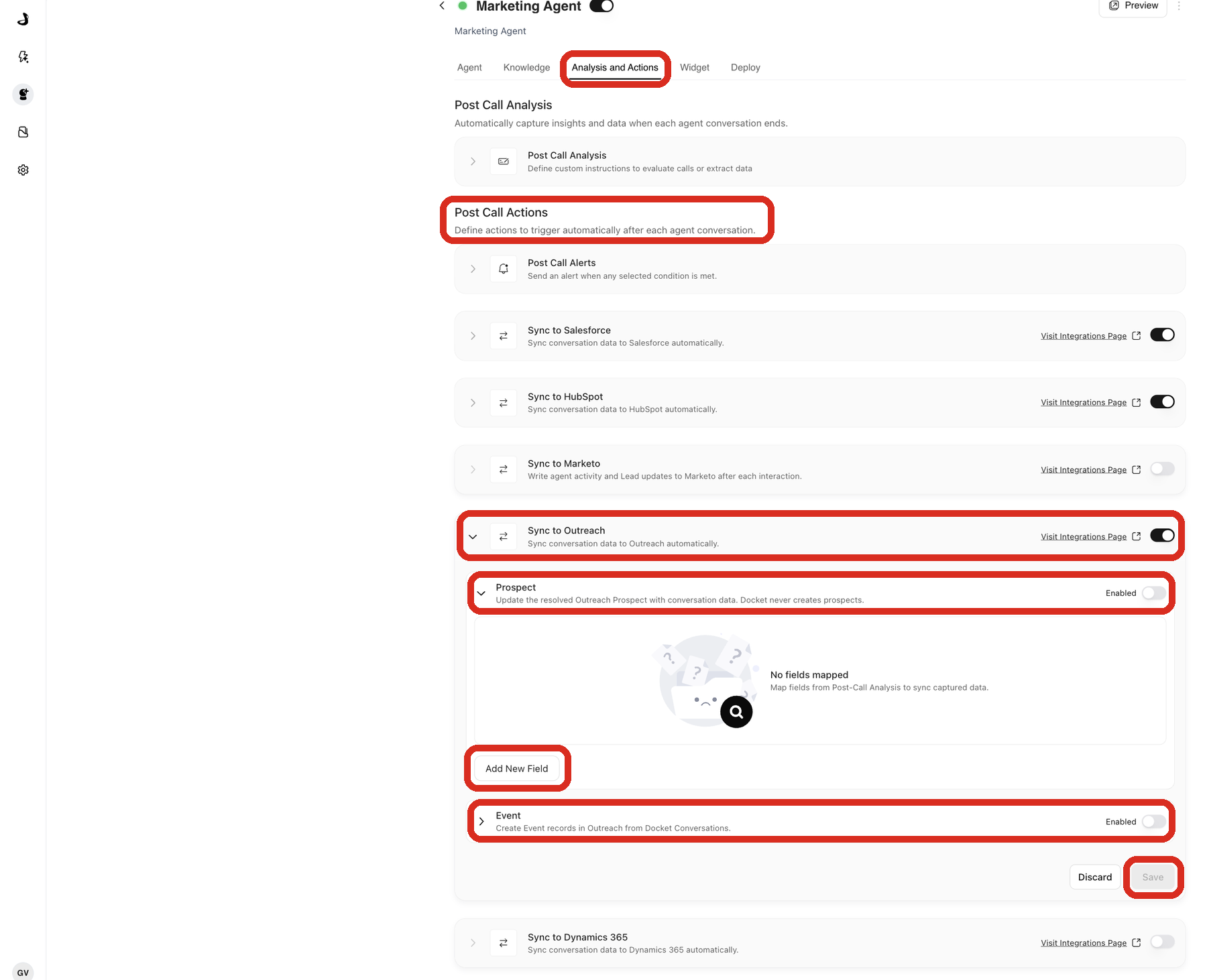Click the Preview button
This screenshot has width=1207, height=980.
[x=1133, y=6]
